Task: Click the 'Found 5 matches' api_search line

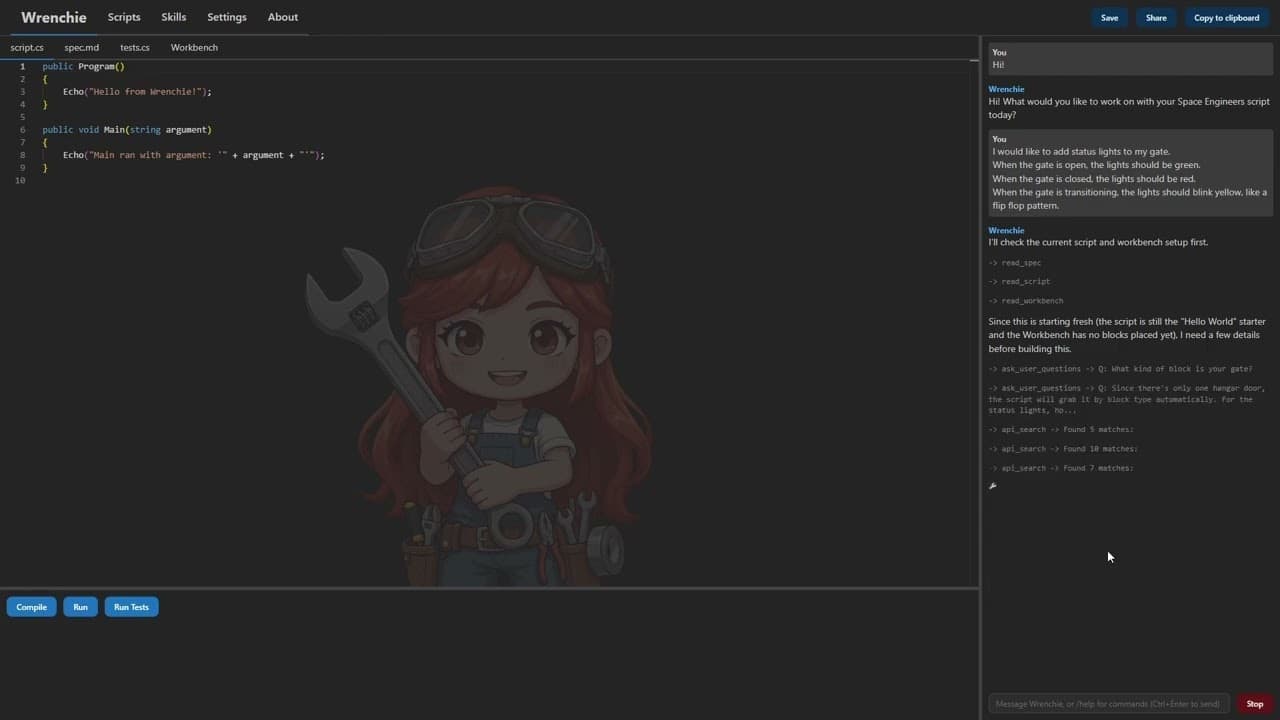Action: (x=1061, y=429)
